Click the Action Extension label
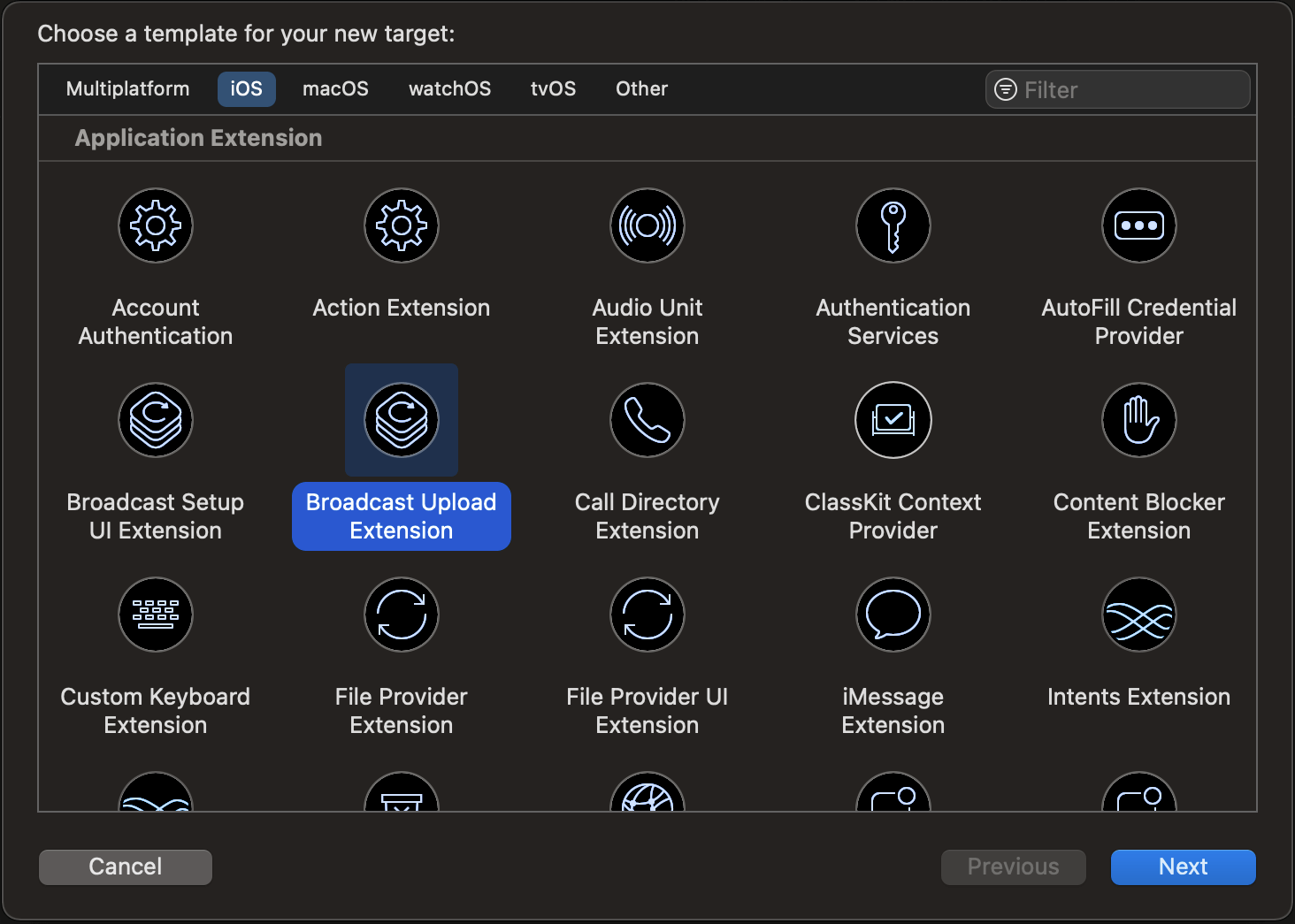The width and height of the screenshot is (1295, 924). click(x=402, y=308)
